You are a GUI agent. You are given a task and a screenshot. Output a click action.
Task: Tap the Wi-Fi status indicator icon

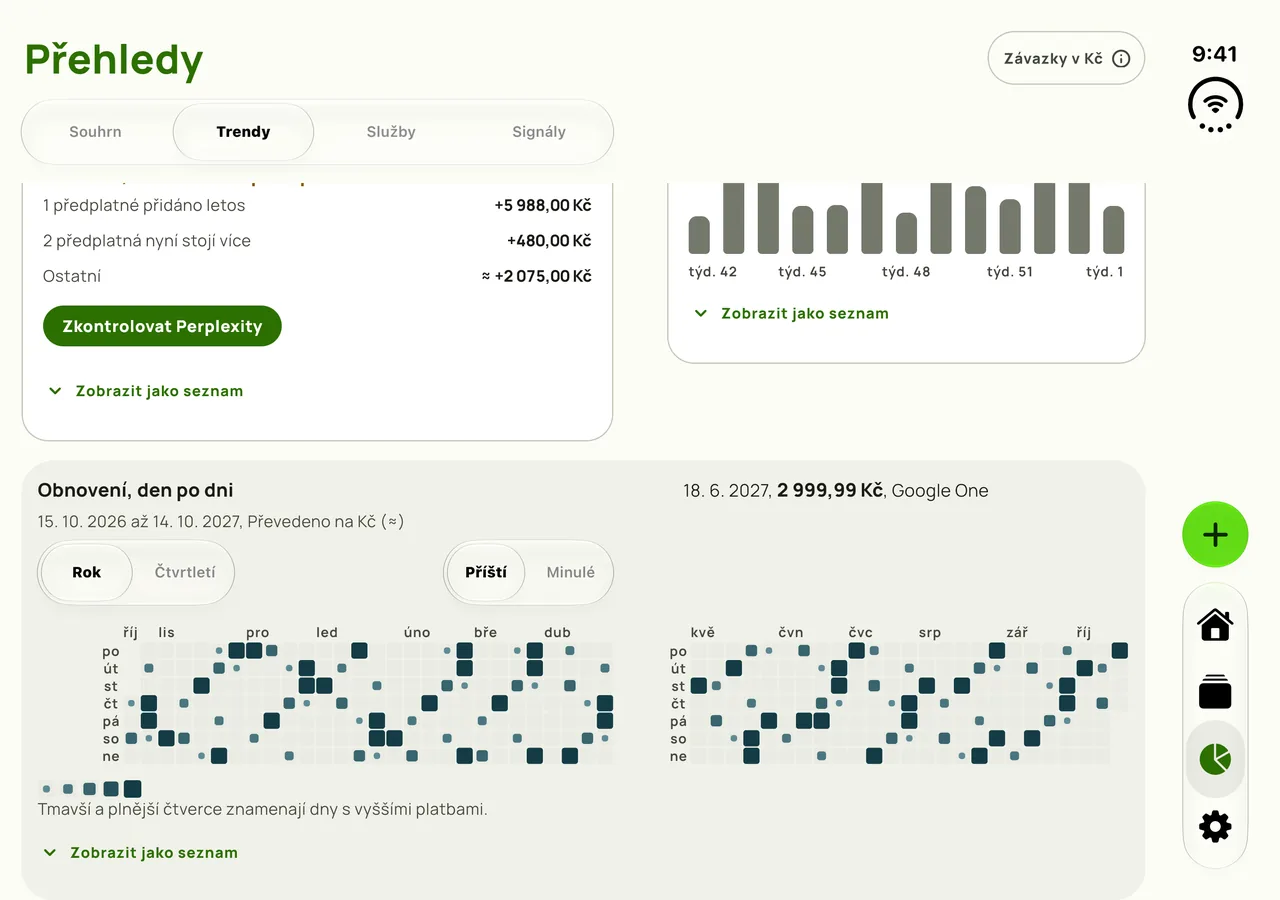coord(1215,104)
